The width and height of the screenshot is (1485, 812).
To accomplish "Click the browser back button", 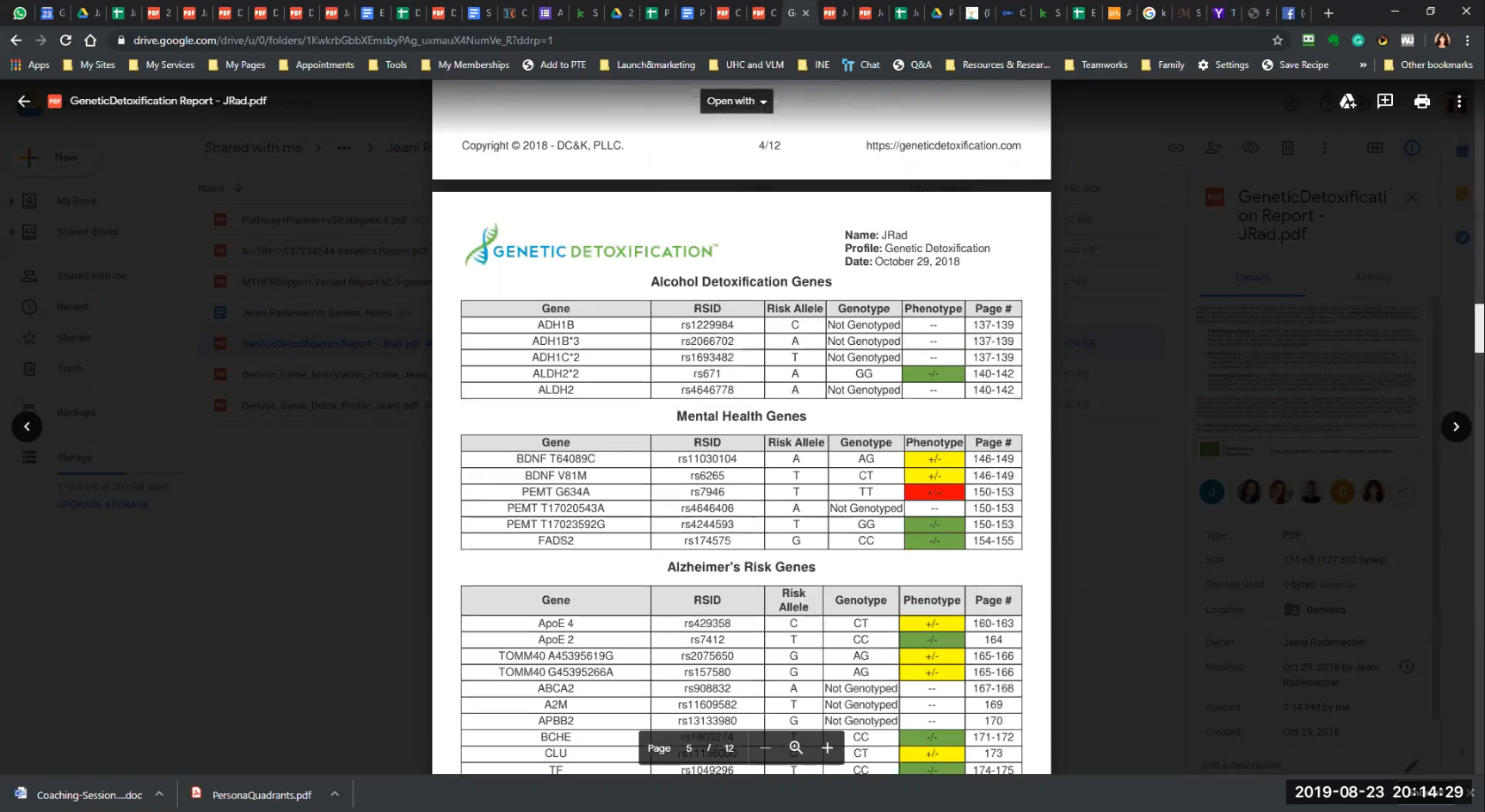I will click(15, 40).
